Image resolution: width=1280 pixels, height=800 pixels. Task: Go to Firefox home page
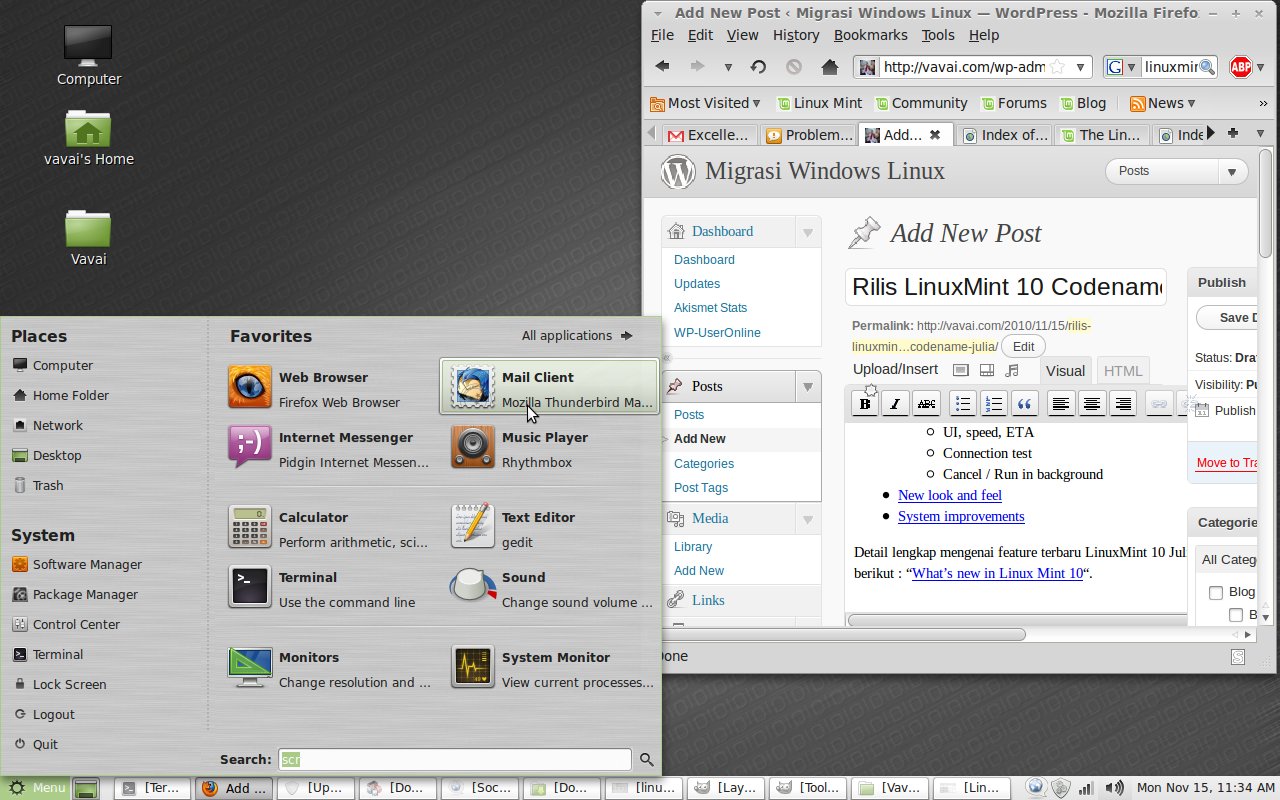[x=829, y=67]
